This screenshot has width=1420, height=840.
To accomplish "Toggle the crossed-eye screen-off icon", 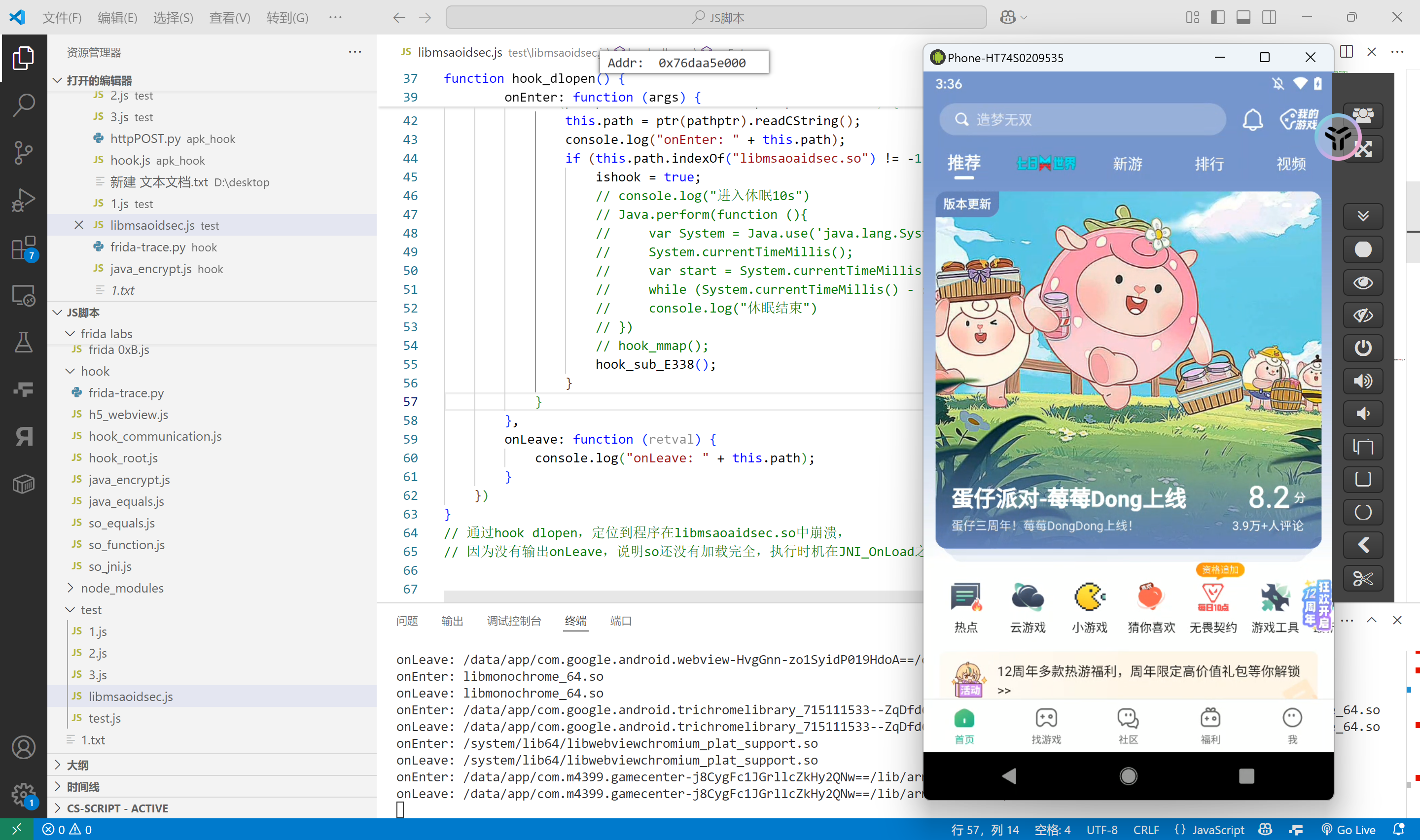I will click(x=1362, y=315).
